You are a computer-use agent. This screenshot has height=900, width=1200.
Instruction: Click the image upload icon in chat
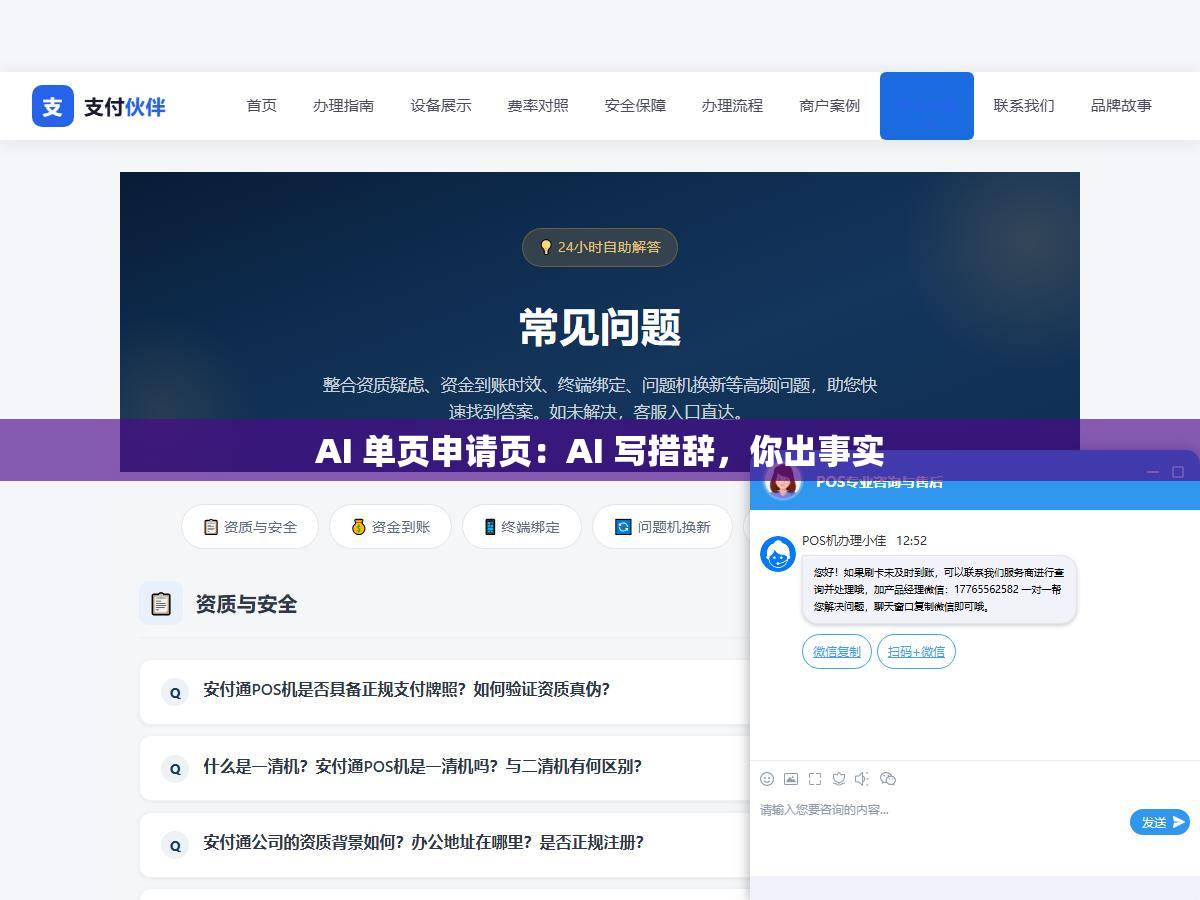(x=791, y=779)
